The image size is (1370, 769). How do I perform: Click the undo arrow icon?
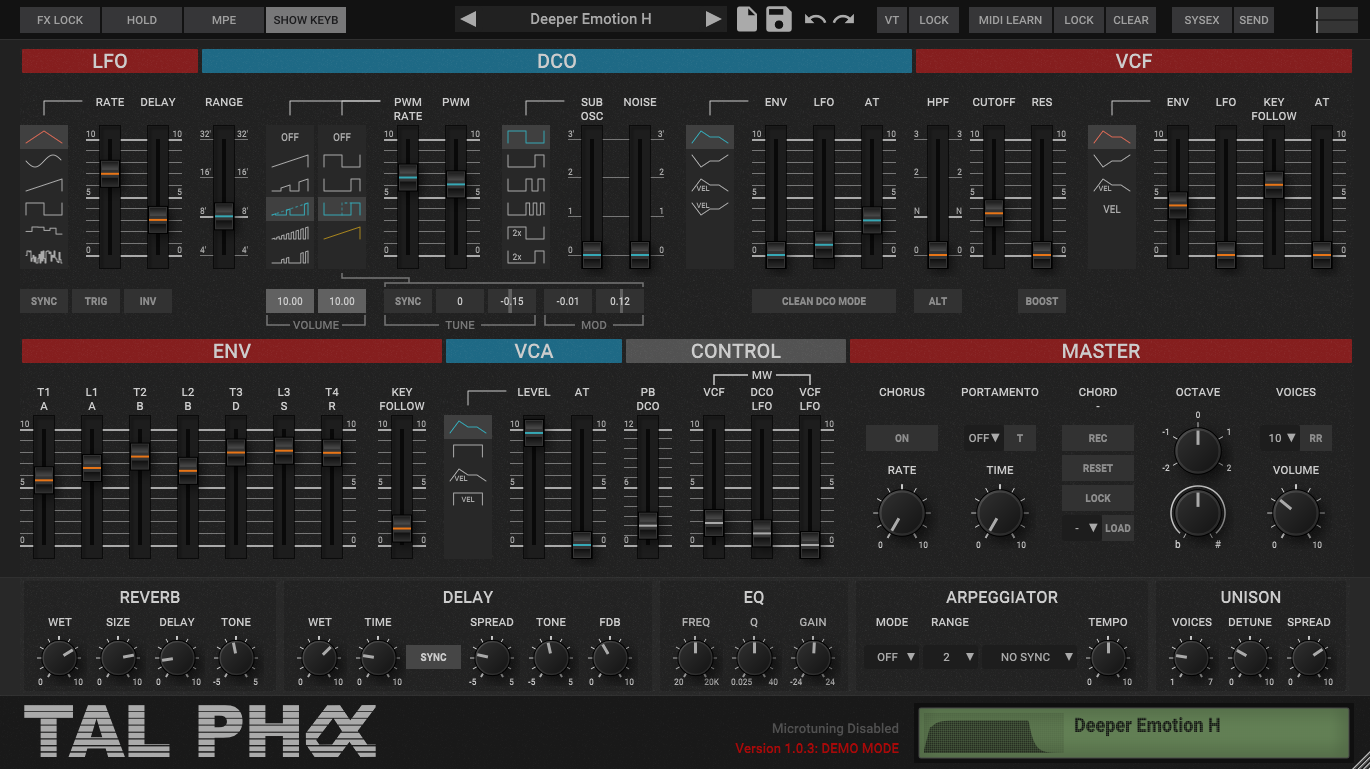[x=815, y=19]
